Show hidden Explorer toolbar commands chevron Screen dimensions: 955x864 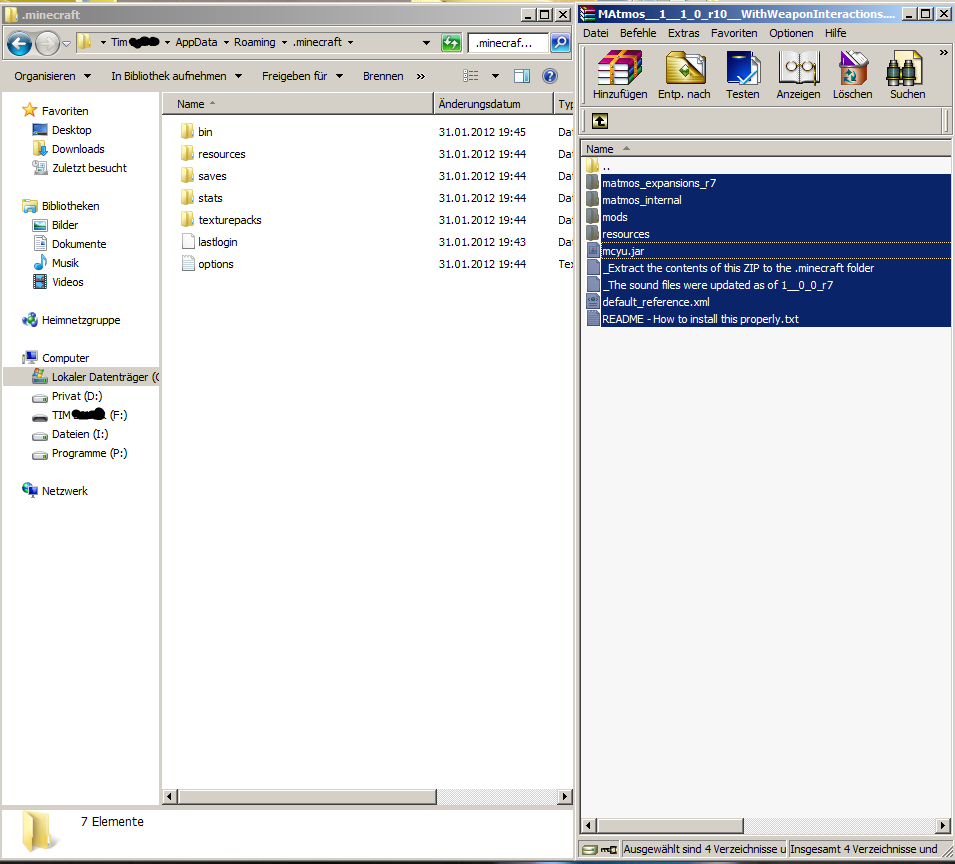click(x=421, y=76)
